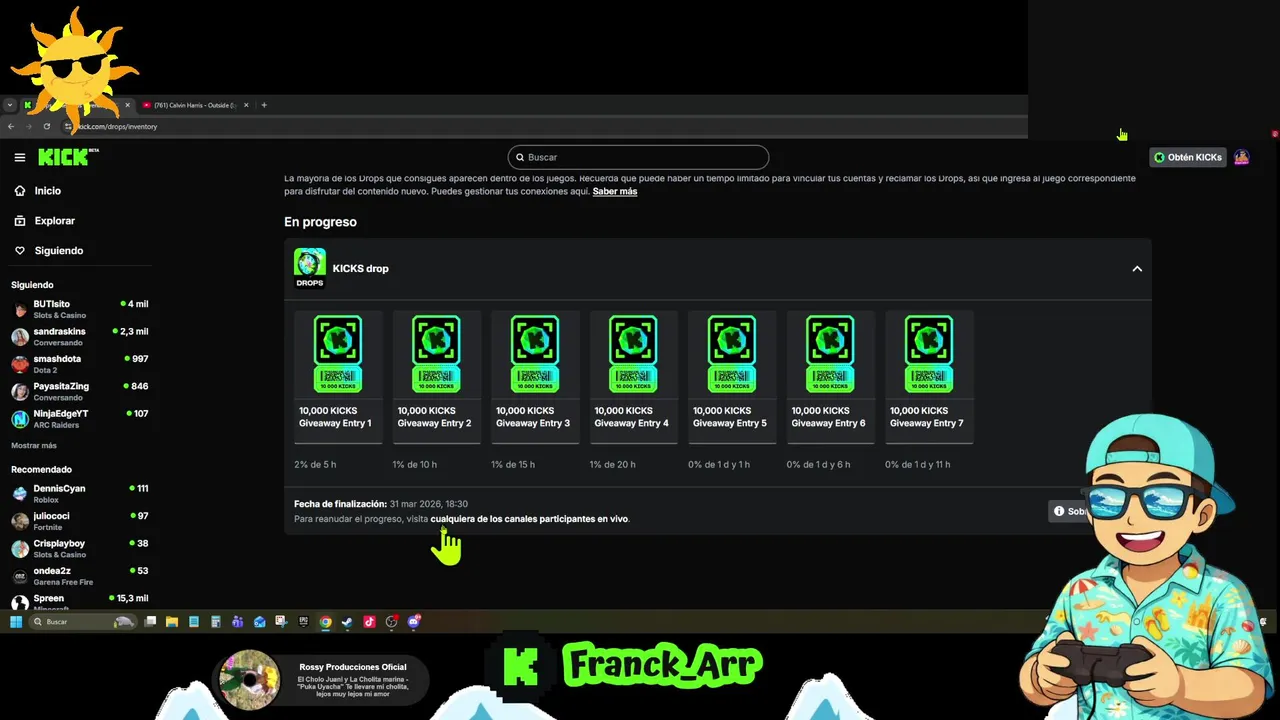Open the Saber más link
Viewport: 1280px width, 720px height.
pos(615,191)
